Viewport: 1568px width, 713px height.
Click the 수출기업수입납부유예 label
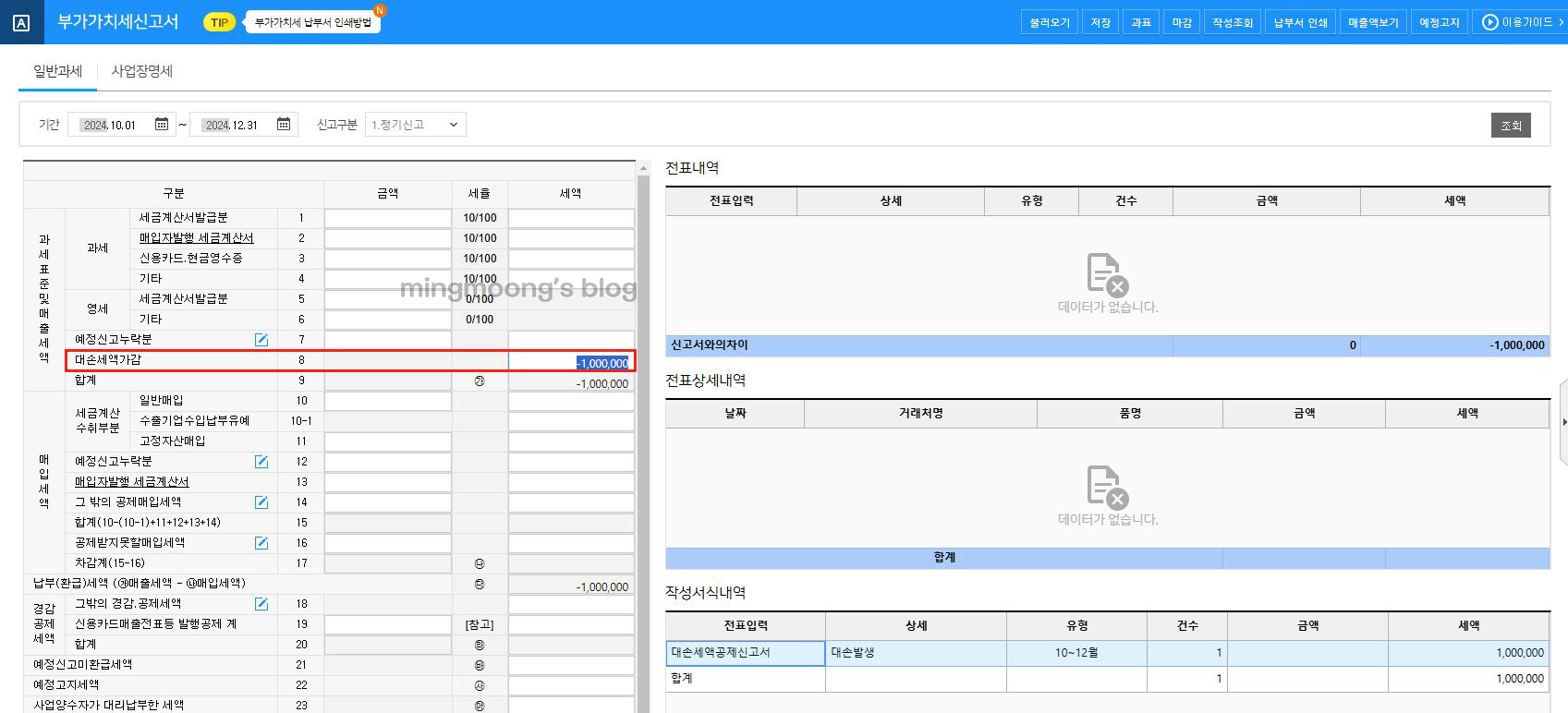194,421
